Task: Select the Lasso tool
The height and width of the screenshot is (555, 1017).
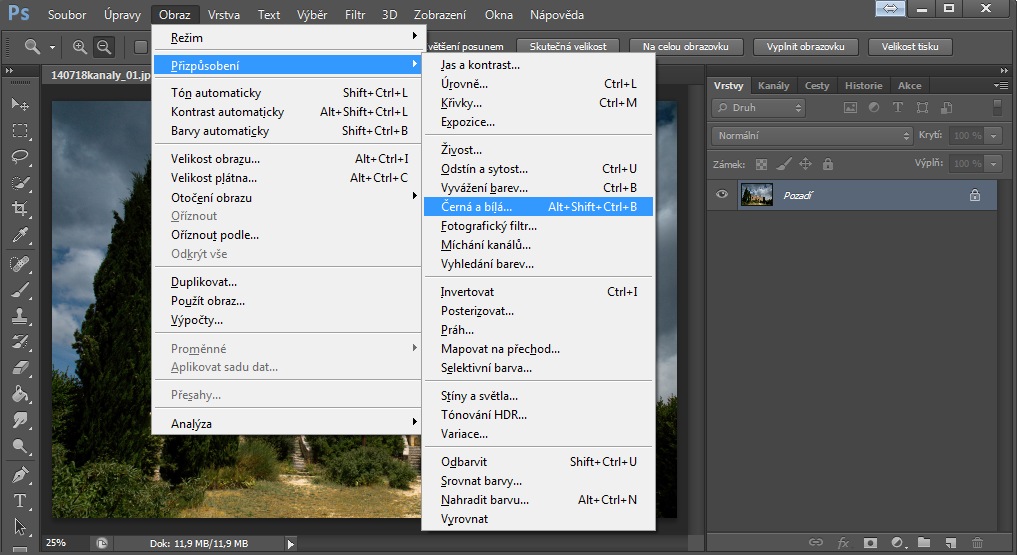Action: pyautogui.click(x=19, y=157)
